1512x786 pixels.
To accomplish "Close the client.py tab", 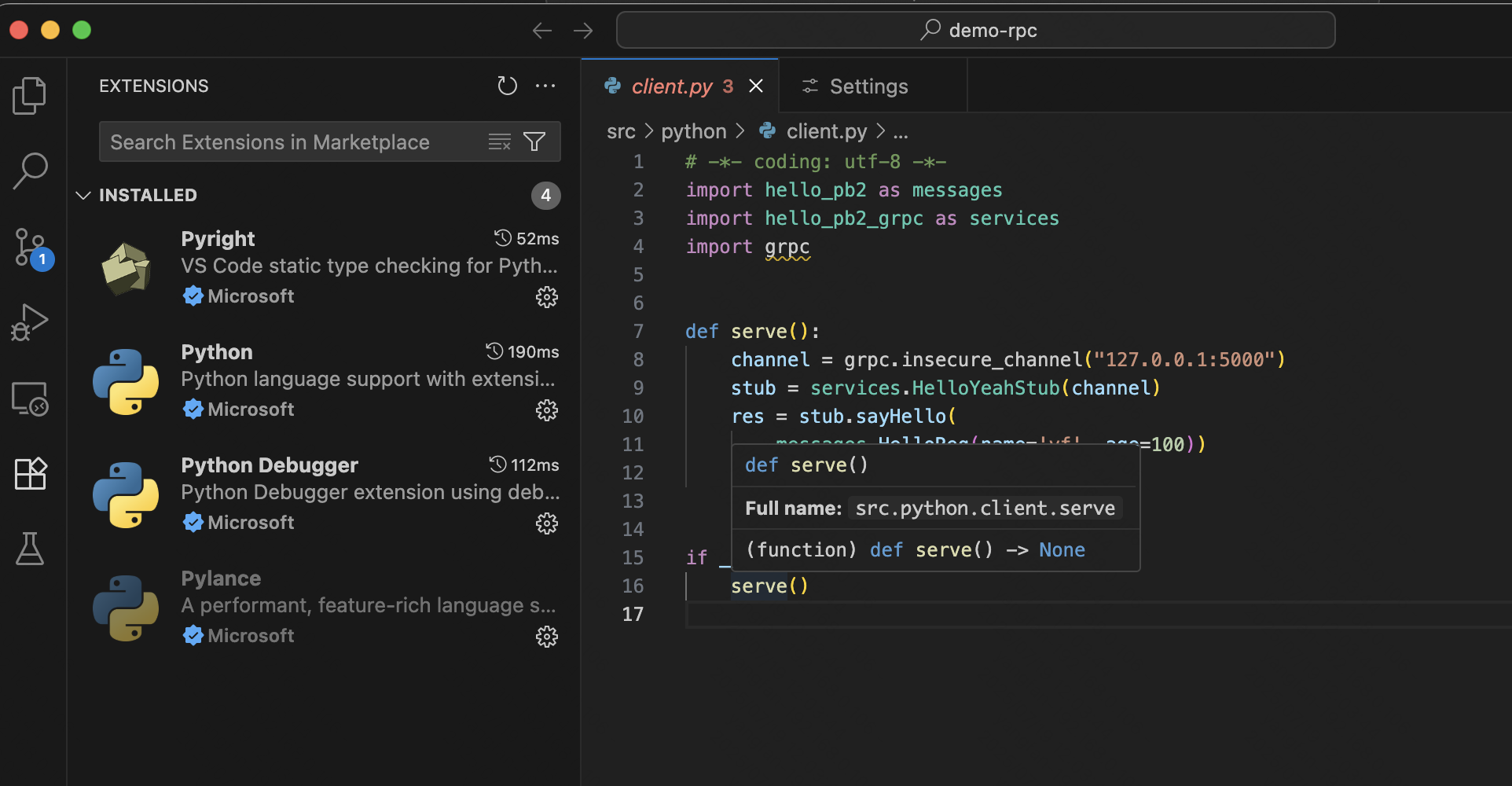I will click(x=756, y=86).
